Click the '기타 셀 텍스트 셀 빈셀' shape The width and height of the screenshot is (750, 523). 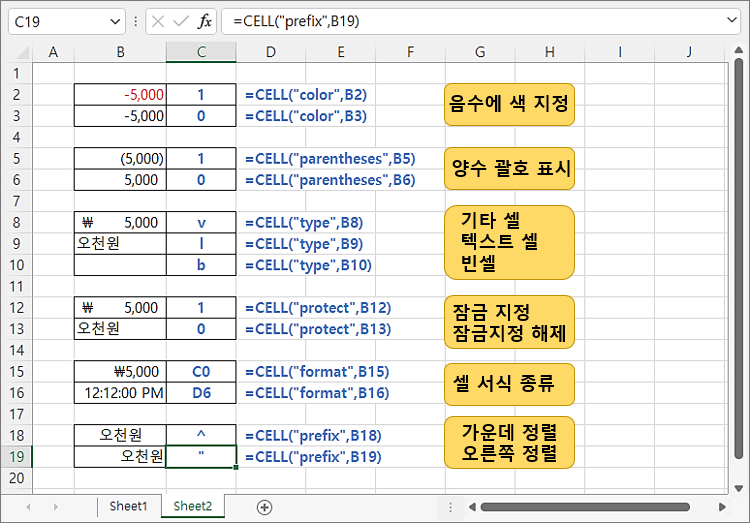click(x=509, y=243)
